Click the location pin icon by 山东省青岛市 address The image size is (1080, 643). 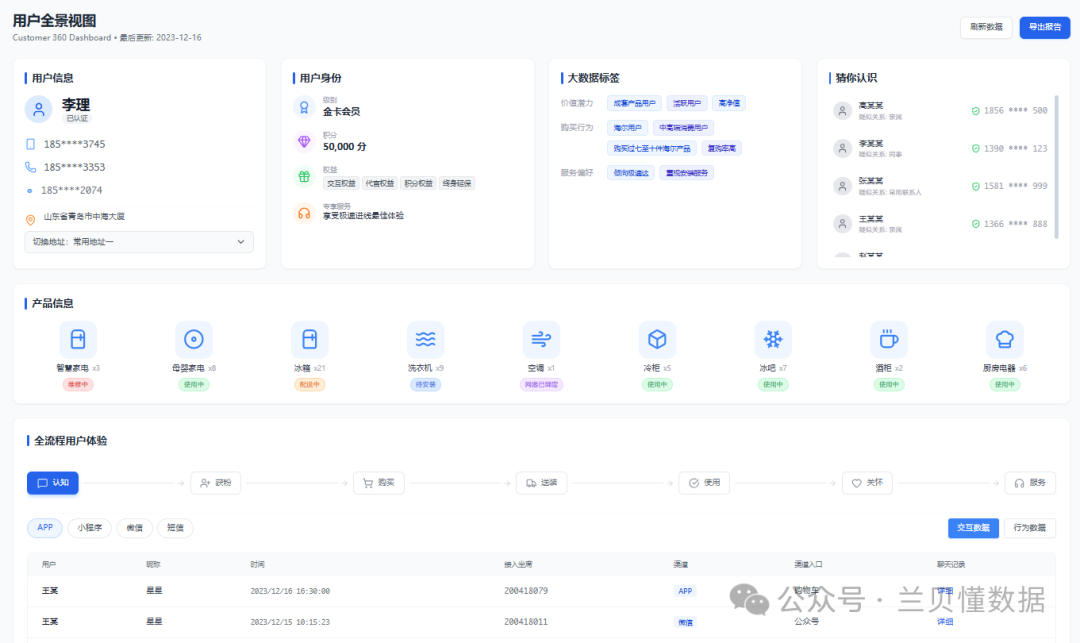30,220
